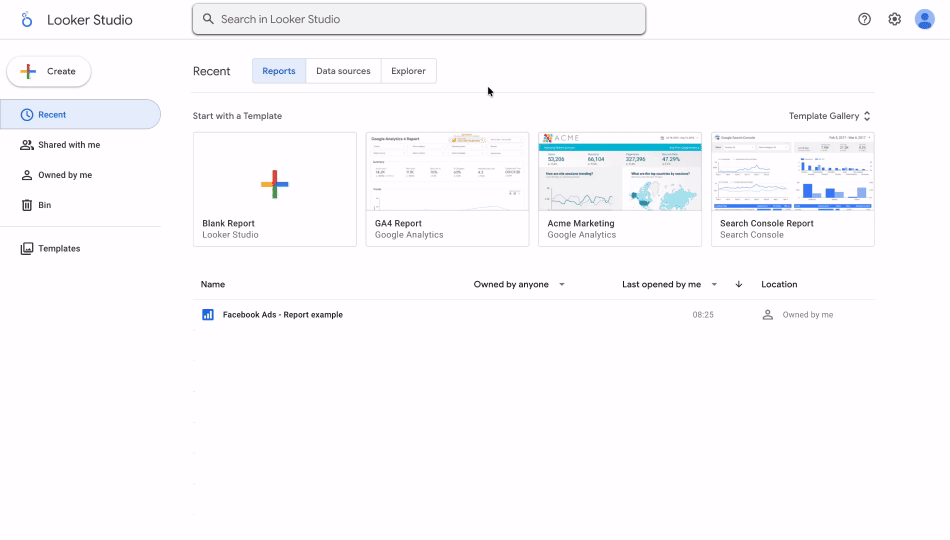Image resolution: width=950 pixels, height=540 pixels.
Task: Click the Bin trash icon
Action: (27, 205)
